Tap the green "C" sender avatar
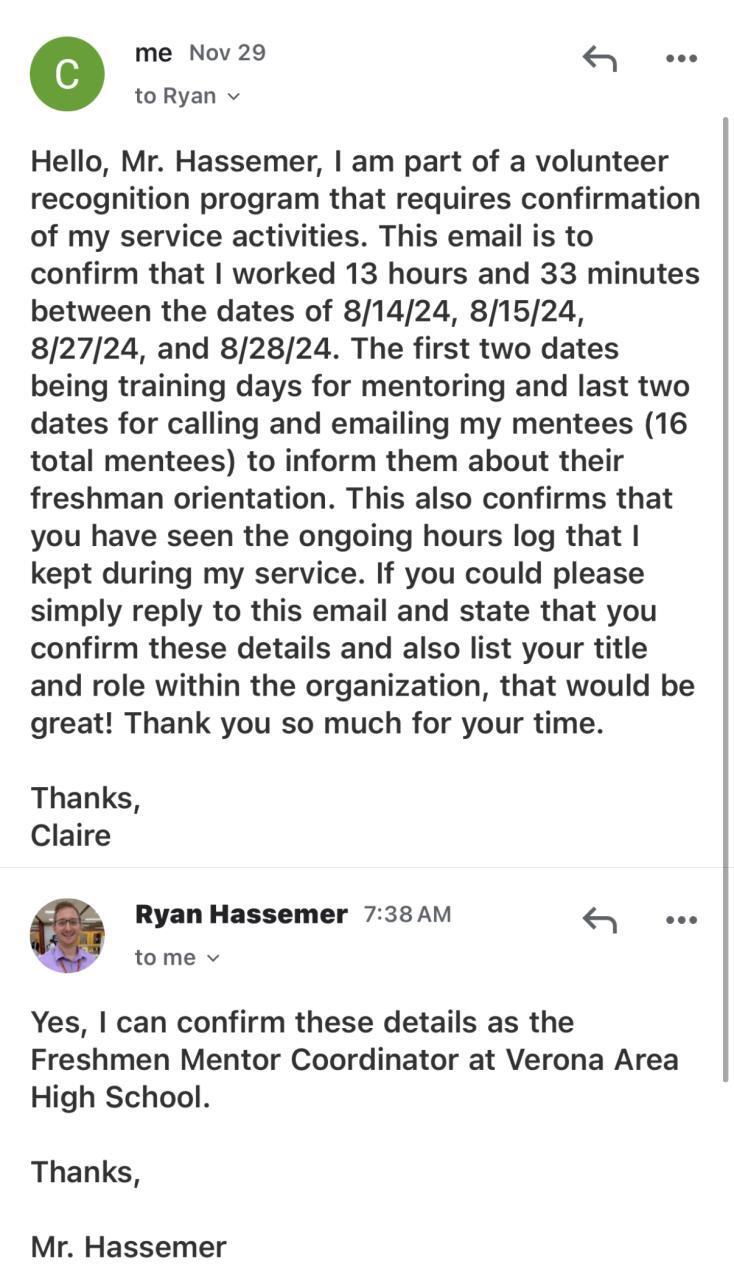Image resolution: width=734 pixels, height=1280 pixels. tap(67, 74)
